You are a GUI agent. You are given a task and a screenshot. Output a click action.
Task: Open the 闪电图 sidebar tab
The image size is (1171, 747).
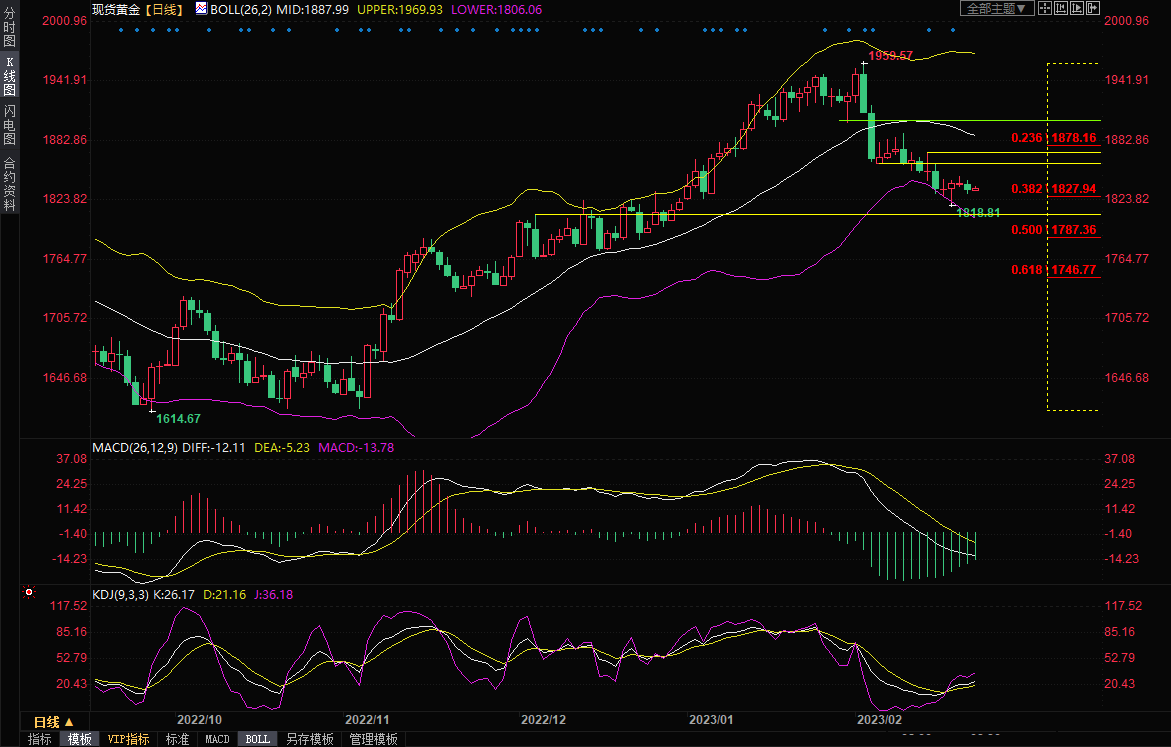pos(9,124)
